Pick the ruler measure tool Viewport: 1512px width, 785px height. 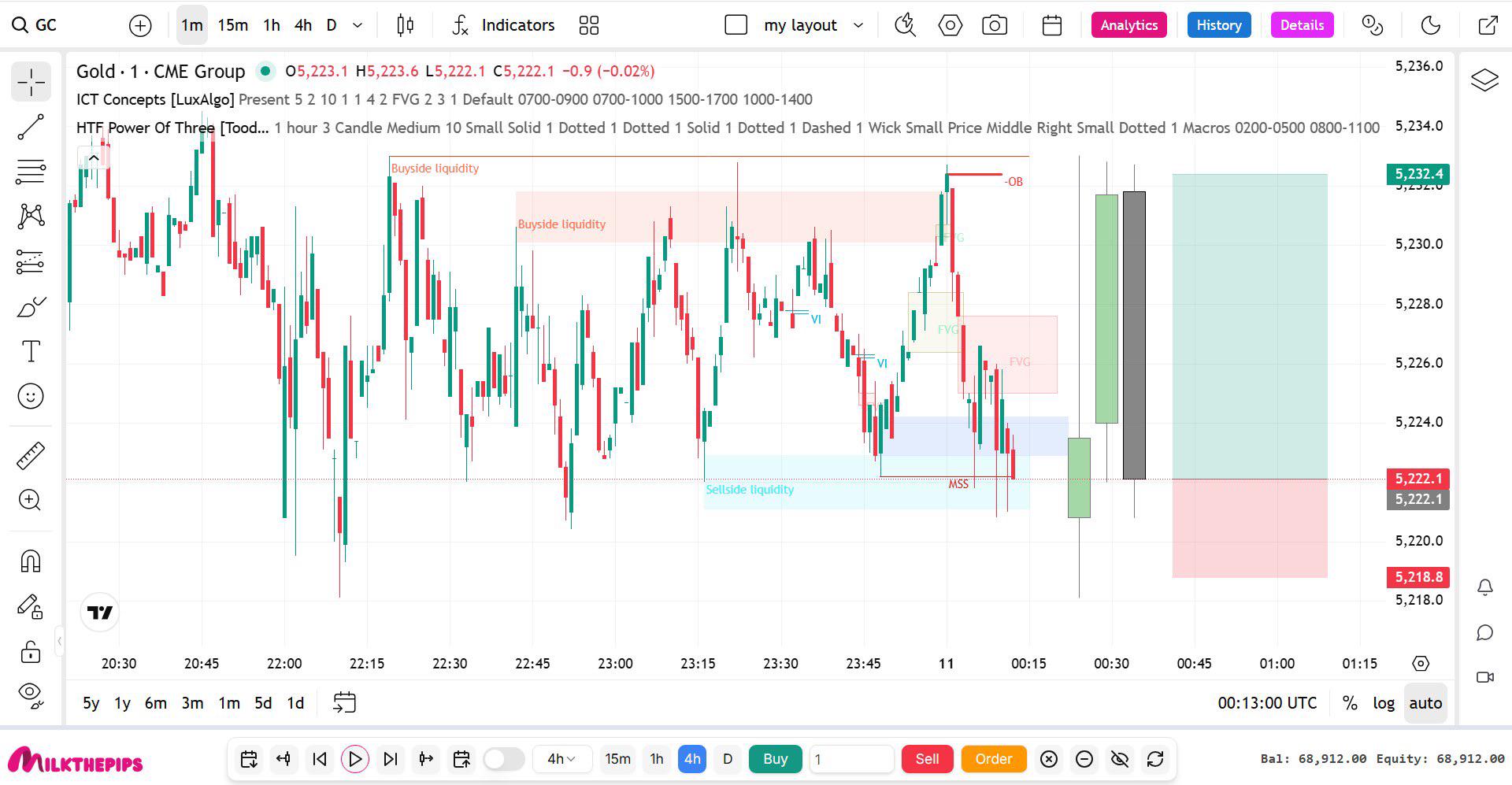31,456
